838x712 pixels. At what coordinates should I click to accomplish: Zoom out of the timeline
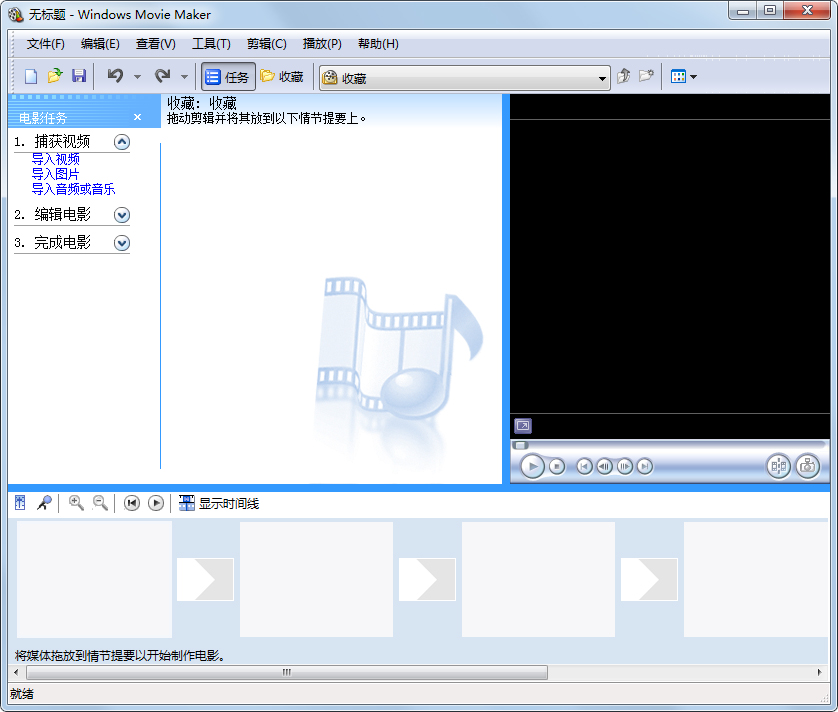tap(101, 503)
